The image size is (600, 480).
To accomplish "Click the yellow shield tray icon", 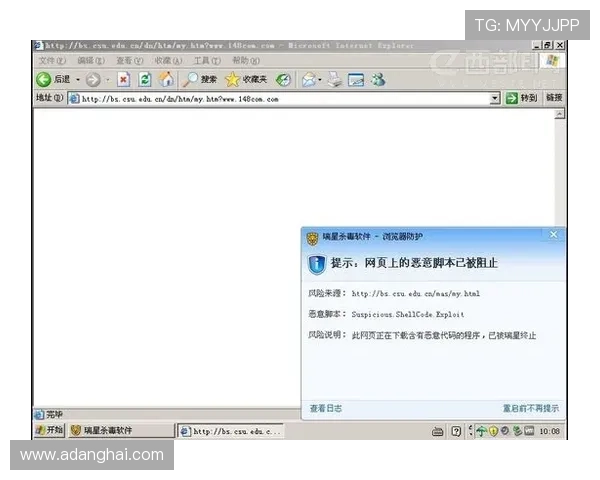I will [494, 431].
